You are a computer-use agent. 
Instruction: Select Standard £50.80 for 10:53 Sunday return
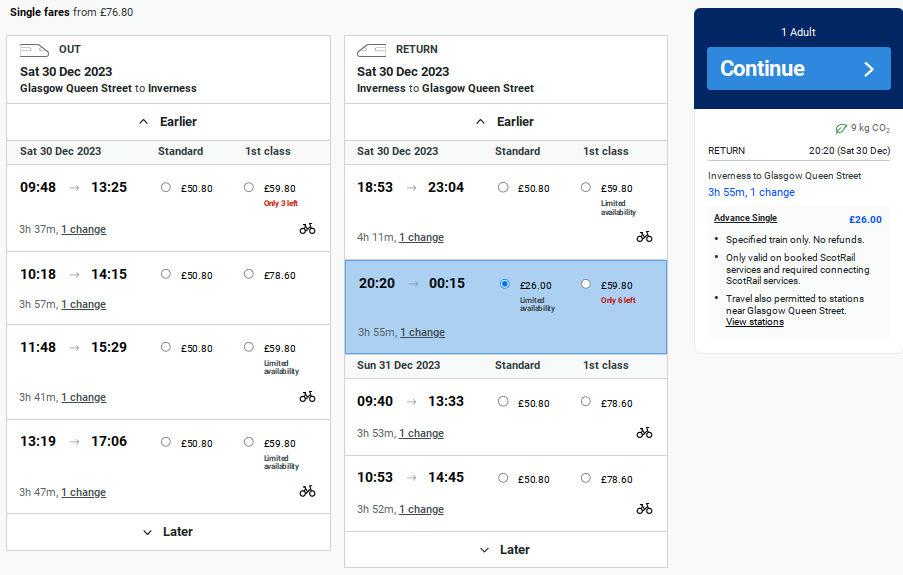coord(503,479)
